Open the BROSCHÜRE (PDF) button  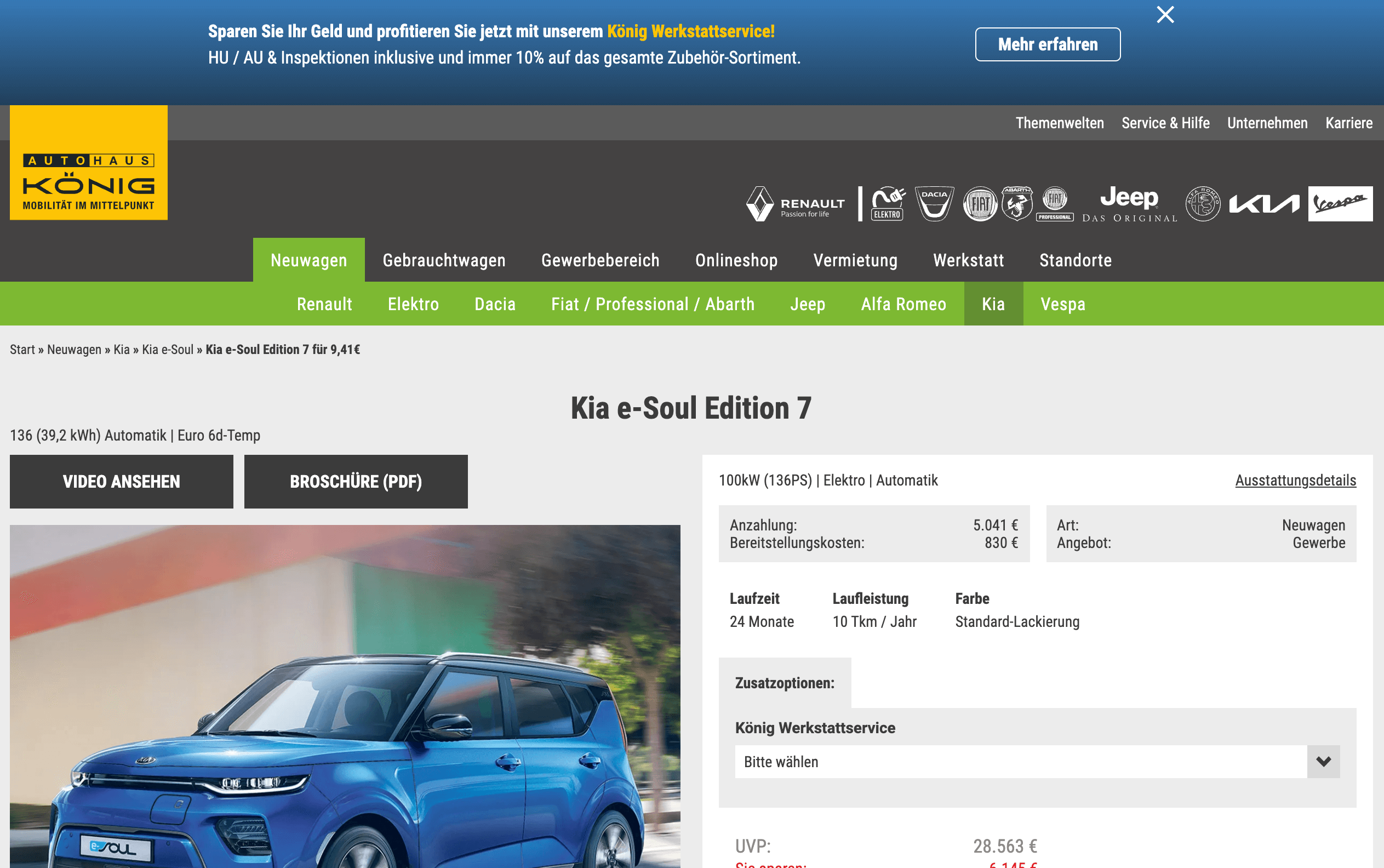(356, 481)
